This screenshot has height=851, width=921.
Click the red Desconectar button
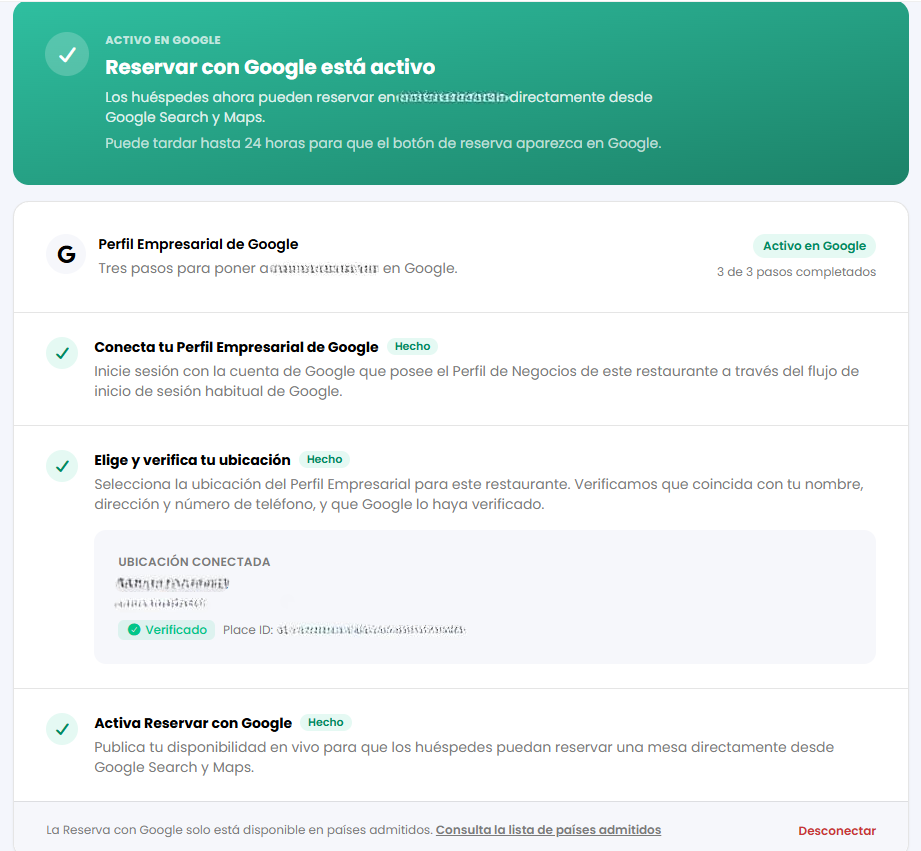click(836, 830)
